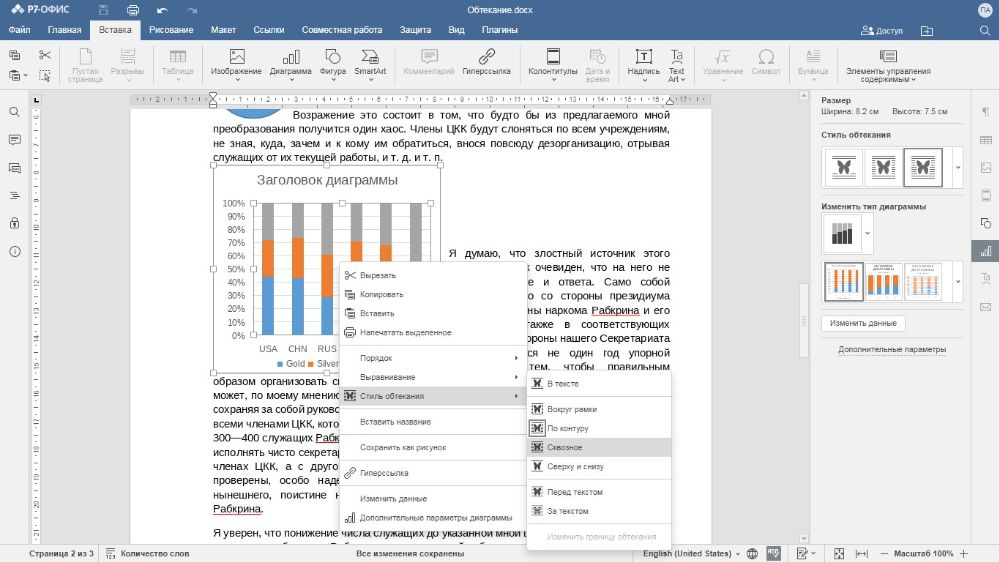Expand the wrap style gallery dropdown
999x562 pixels.
[x=959, y=168]
